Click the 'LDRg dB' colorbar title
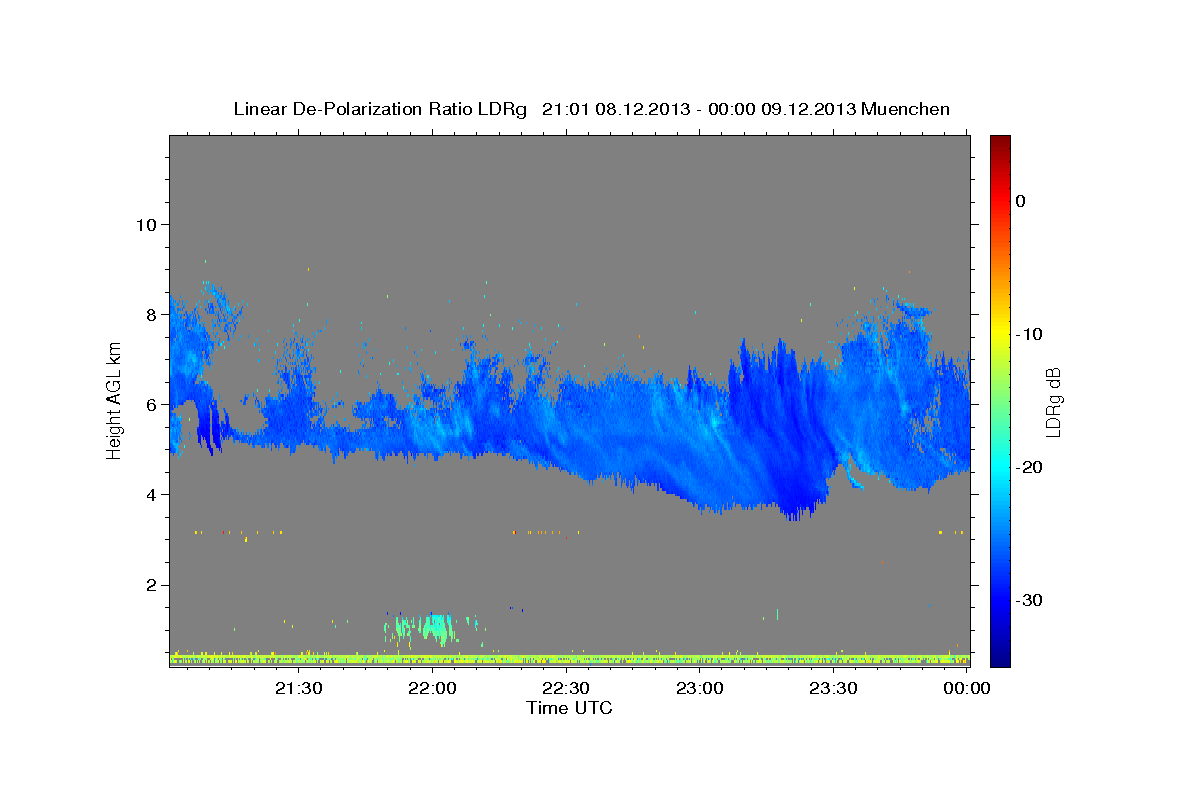 click(1054, 401)
